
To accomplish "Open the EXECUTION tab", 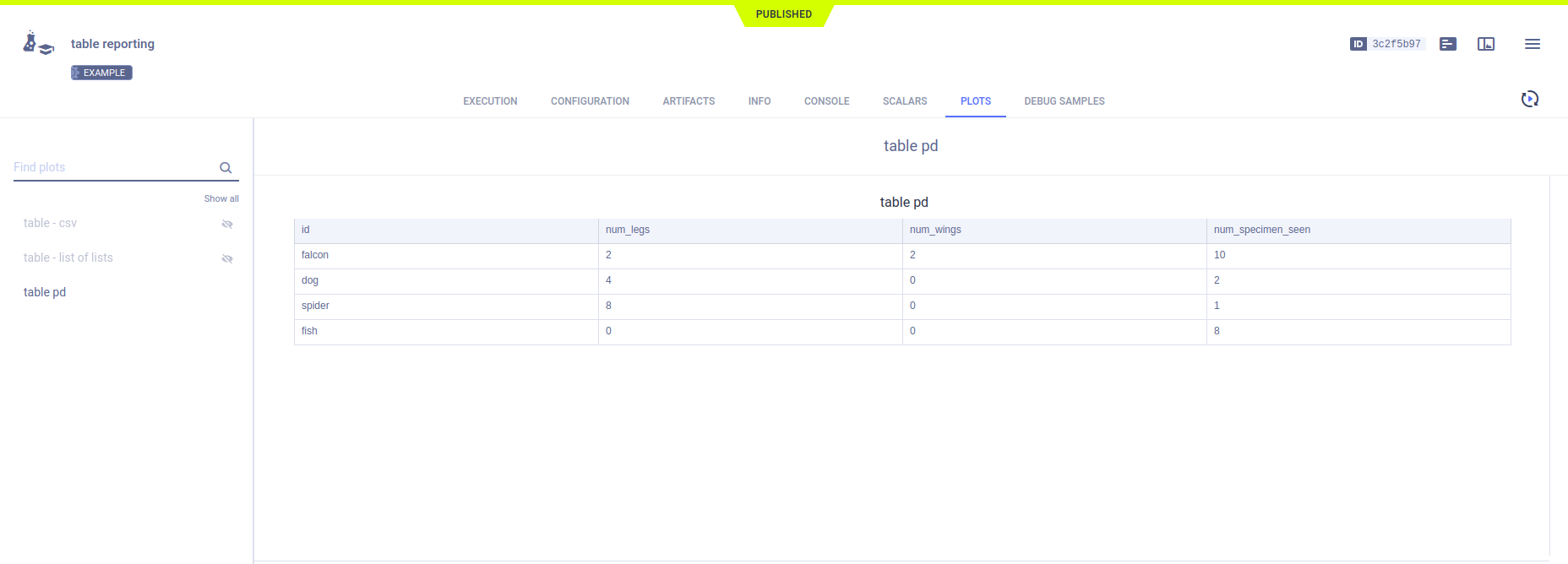I will pyautogui.click(x=490, y=101).
